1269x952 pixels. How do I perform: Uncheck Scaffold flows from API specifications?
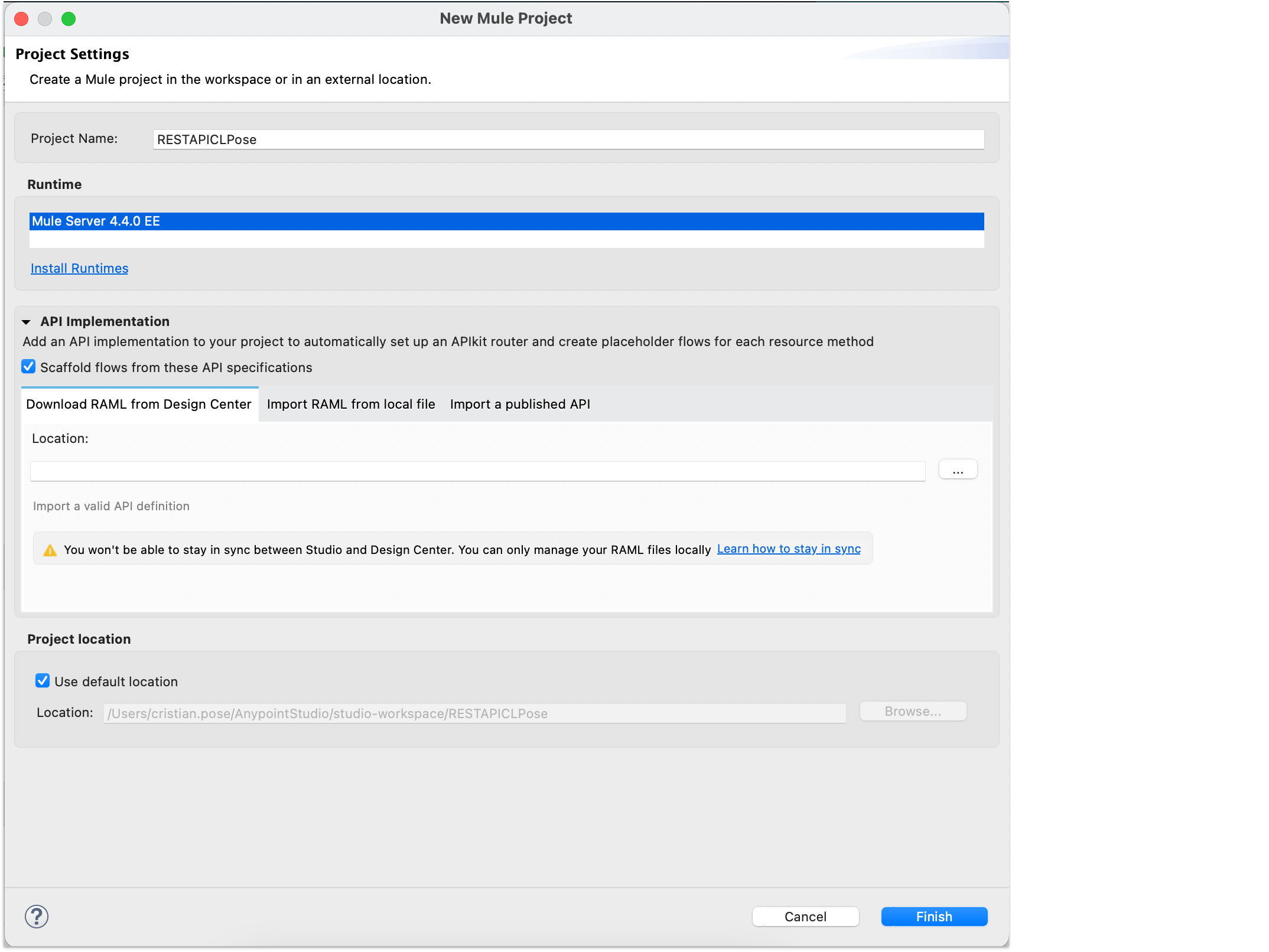click(x=28, y=367)
